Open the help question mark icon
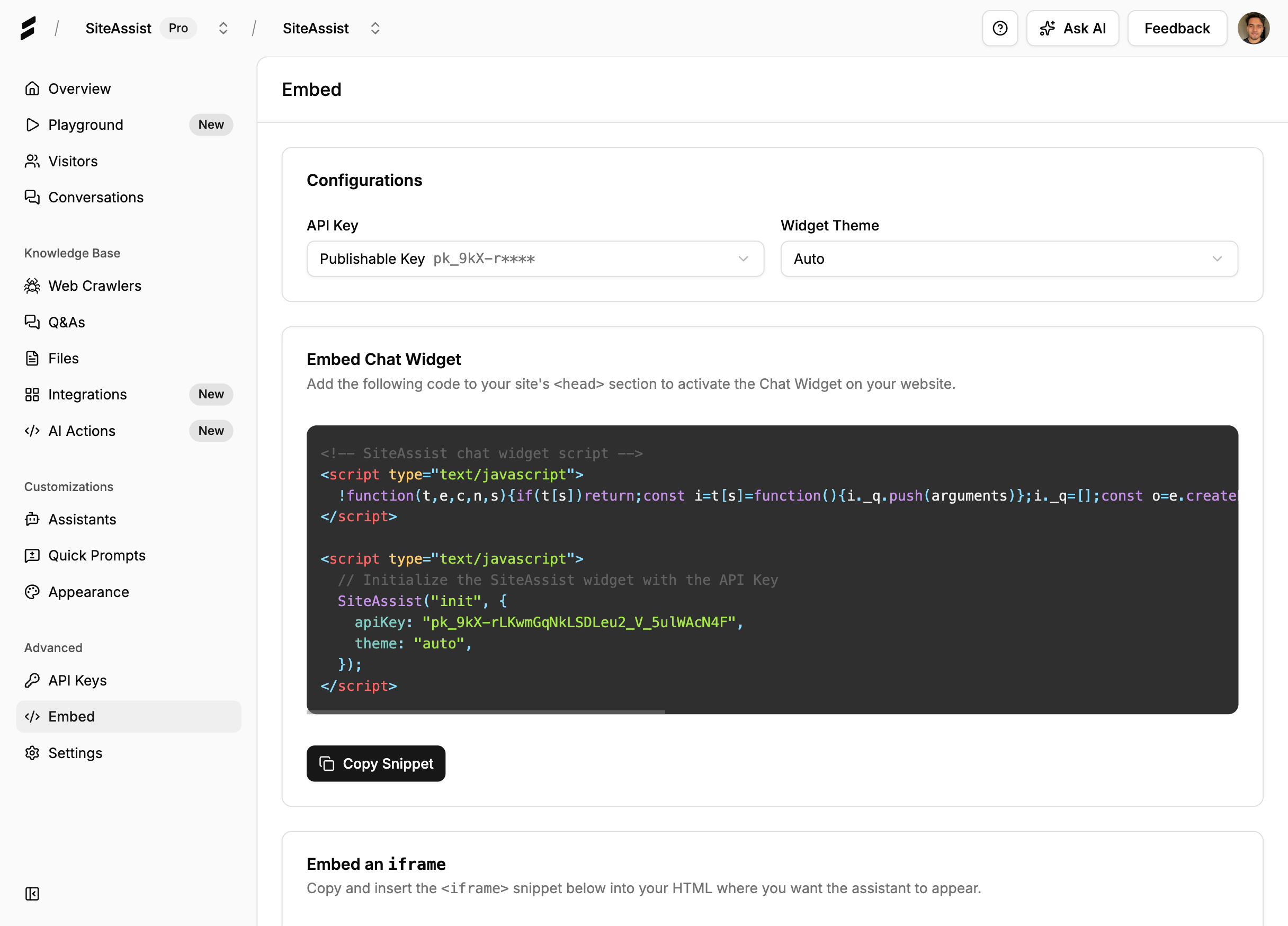 coord(999,29)
